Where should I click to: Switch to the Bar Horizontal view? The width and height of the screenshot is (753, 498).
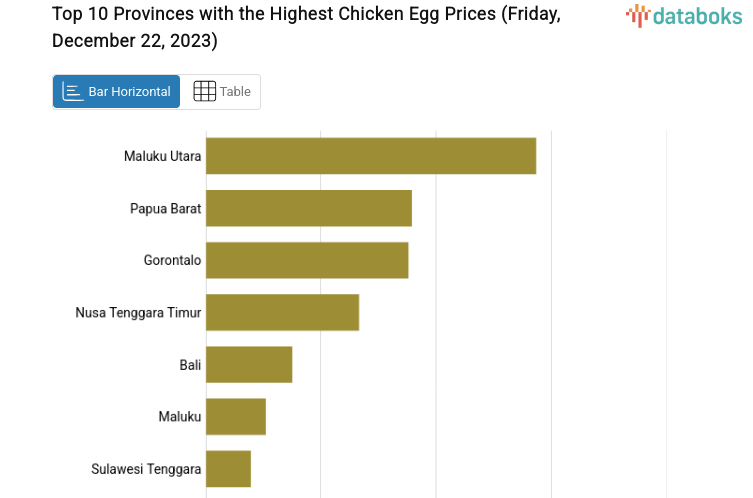pyautogui.click(x=116, y=91)
